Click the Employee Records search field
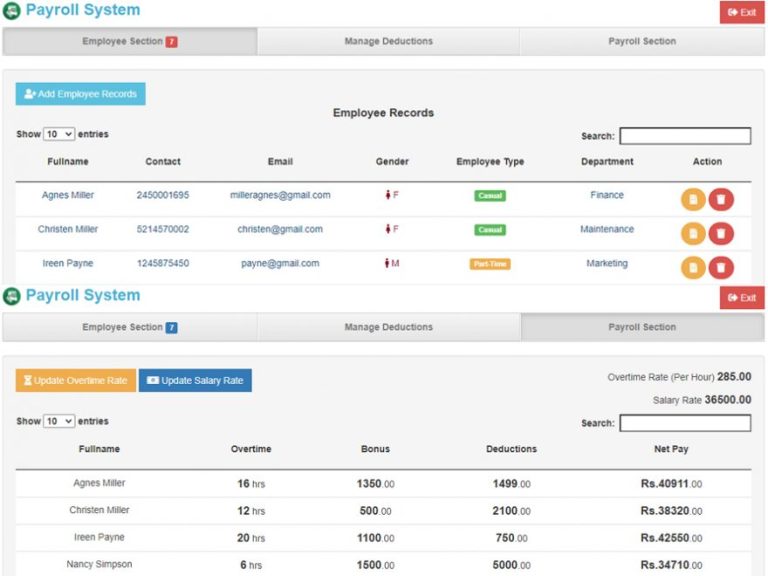 (x=685, y=136)
